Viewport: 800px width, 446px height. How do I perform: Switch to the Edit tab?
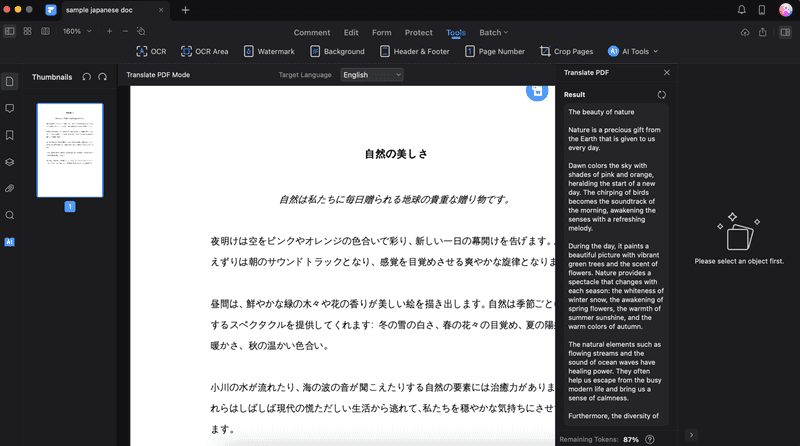click(351, 32)
